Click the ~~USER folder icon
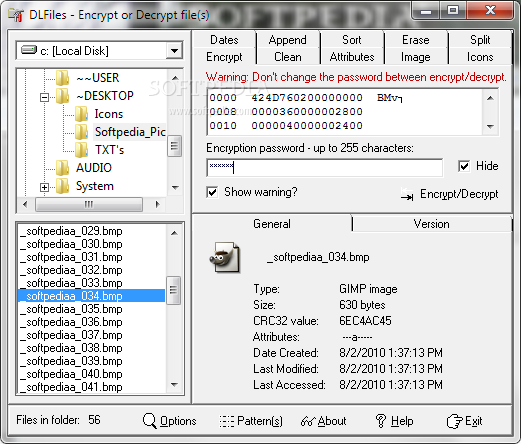 pyautogui.click(x=63, y=78)
